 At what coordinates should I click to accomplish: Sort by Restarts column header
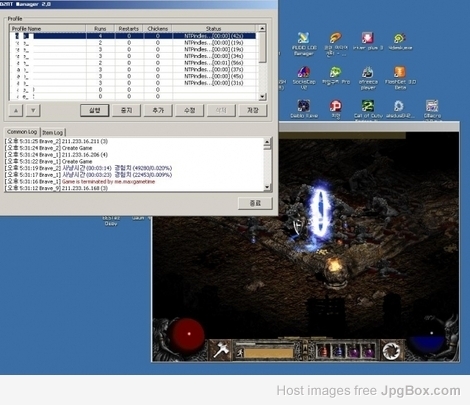pyautogui.click(x=129, y=29)
